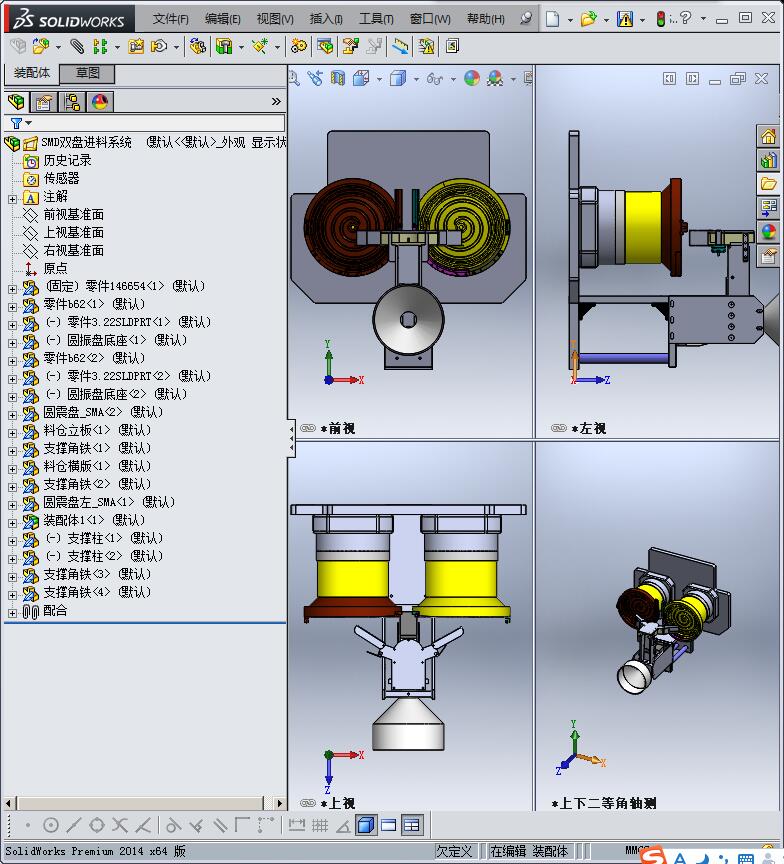The image size is (784, 864).
Task: Toggle the view link icon beside *上视
Action: click(308, 803)
